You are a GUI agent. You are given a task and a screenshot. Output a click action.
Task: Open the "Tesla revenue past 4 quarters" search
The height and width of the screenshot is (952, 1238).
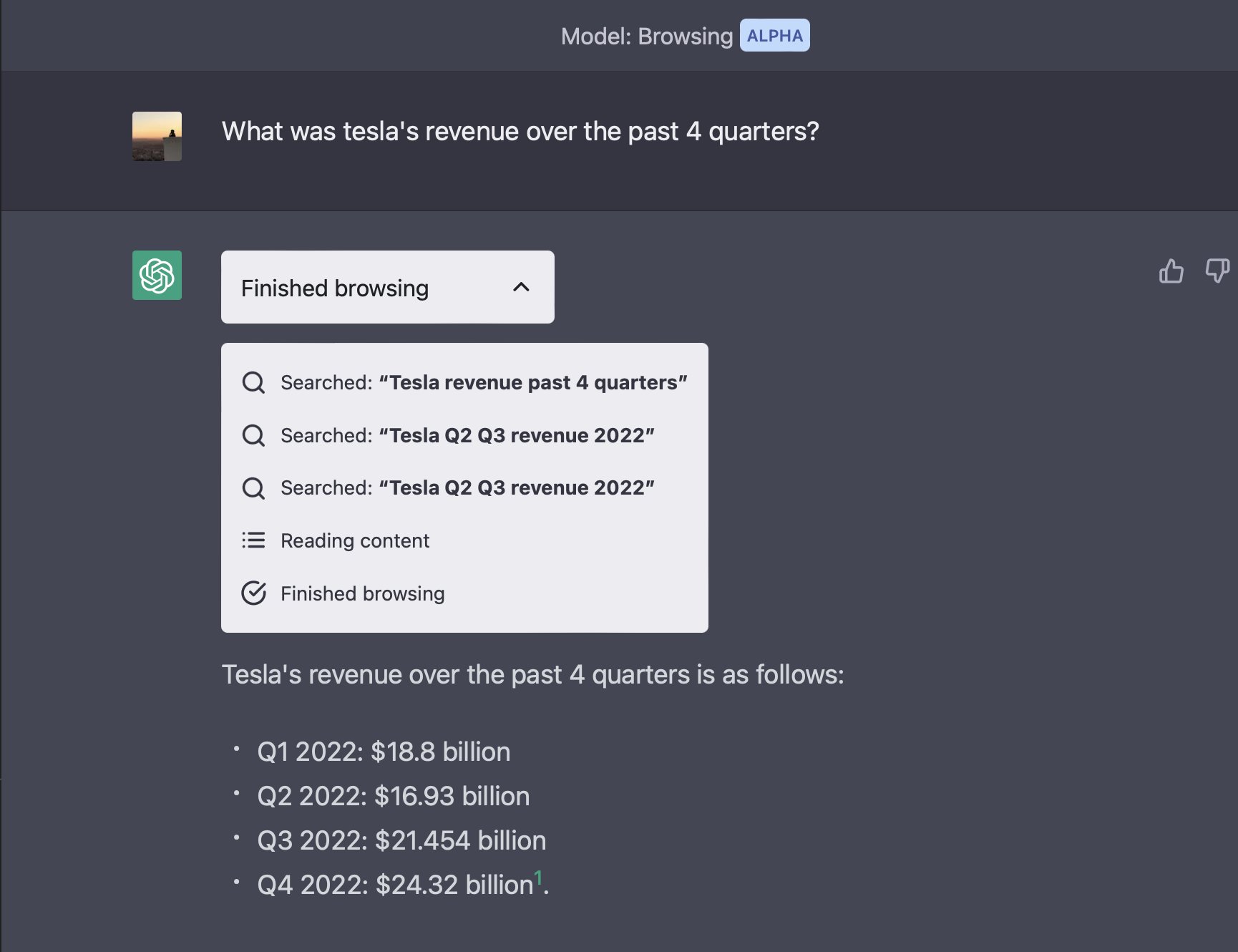point(484,383)
